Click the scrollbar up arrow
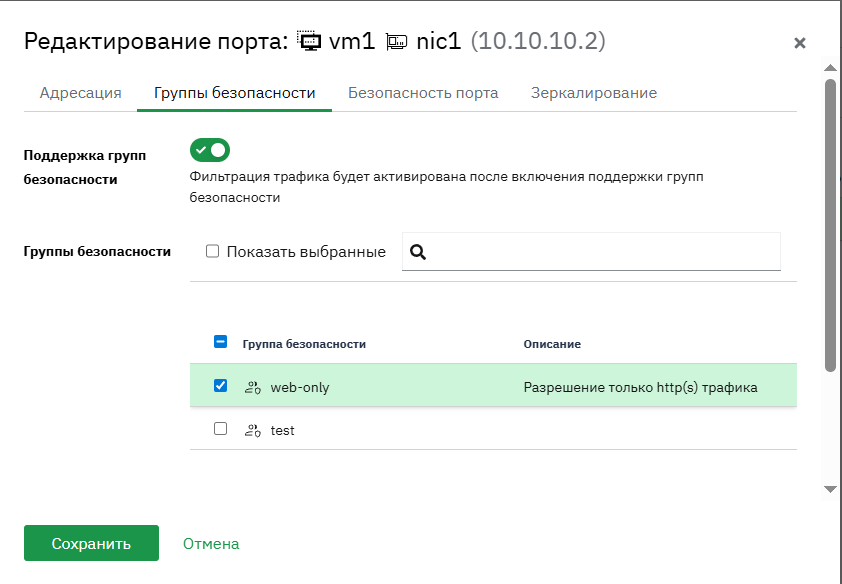842x584 pixels. 830,68
